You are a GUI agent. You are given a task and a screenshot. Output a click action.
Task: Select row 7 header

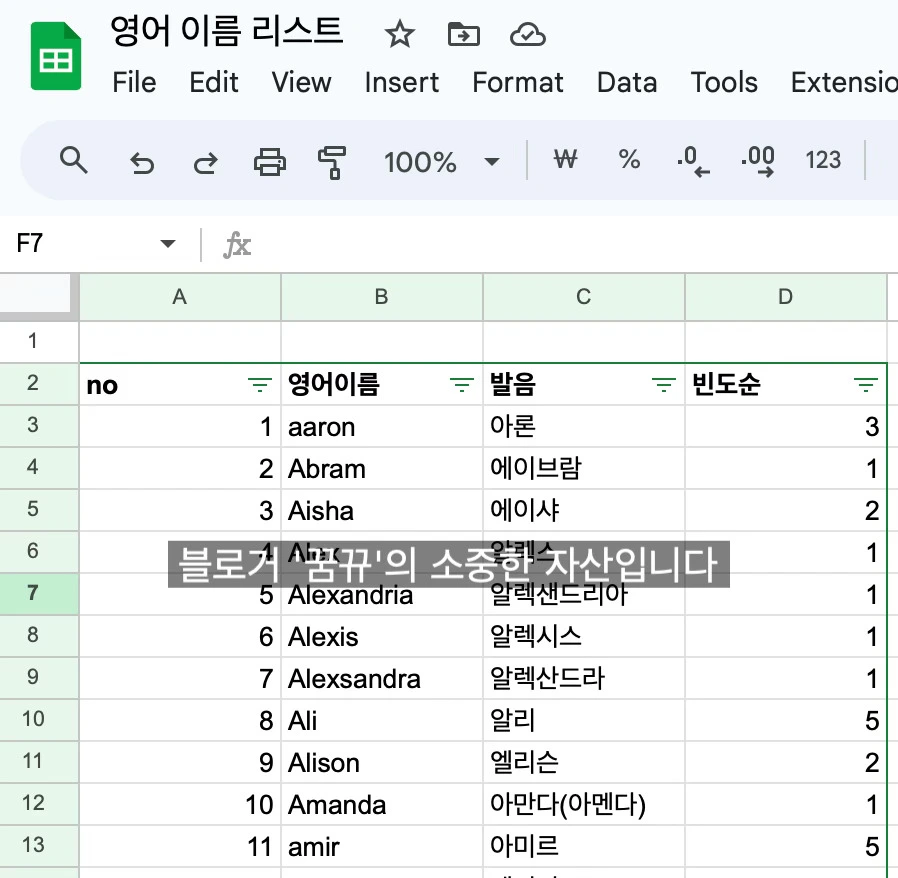pos(39,594)
